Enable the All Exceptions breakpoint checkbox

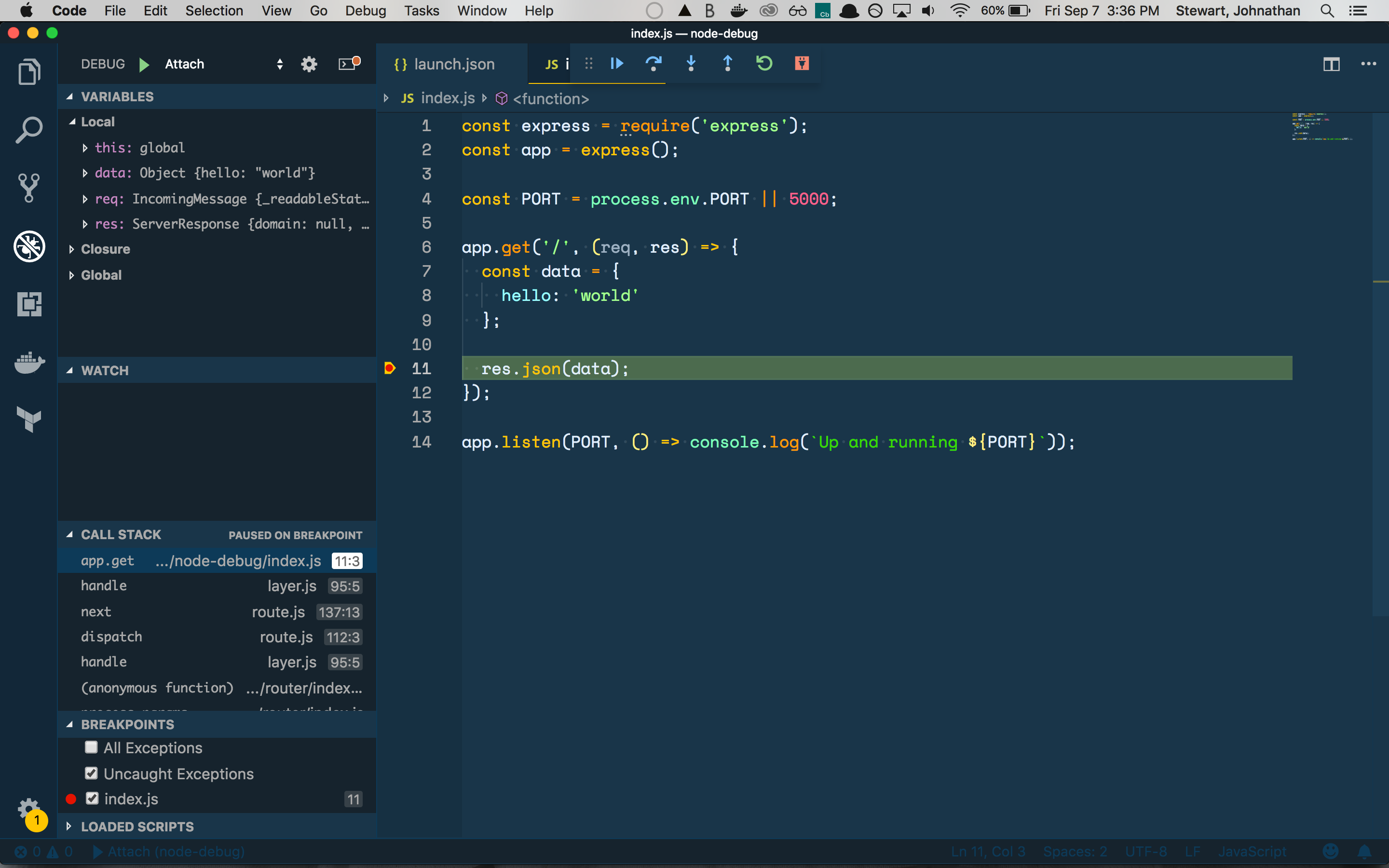(x=91, y=747)
